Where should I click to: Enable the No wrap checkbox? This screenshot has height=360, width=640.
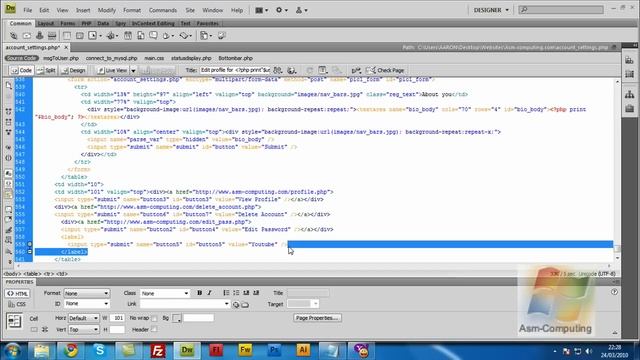(x=154, y=318)
